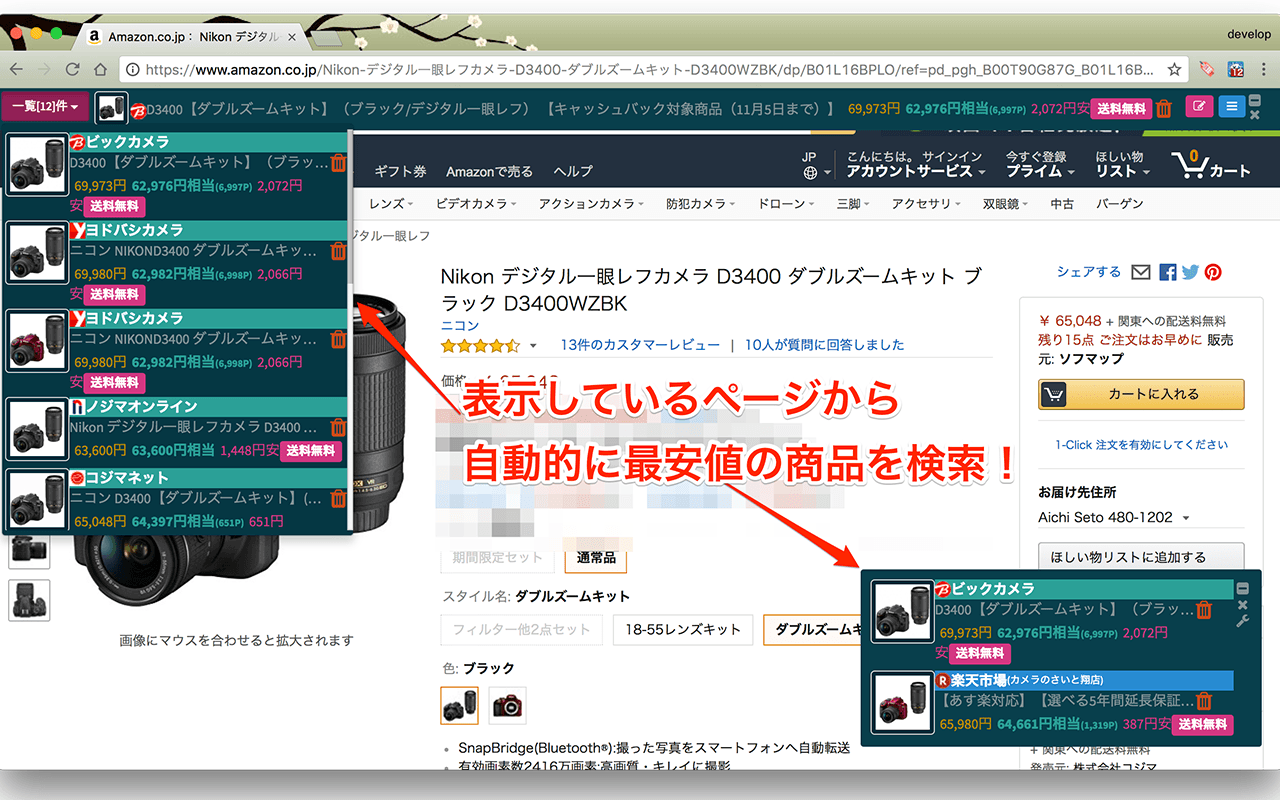The height and width of the screenshot is (800, 1280).
Task: Delete the 楽天市場 item in bottom-right popup
Action: click(1204, 701)
